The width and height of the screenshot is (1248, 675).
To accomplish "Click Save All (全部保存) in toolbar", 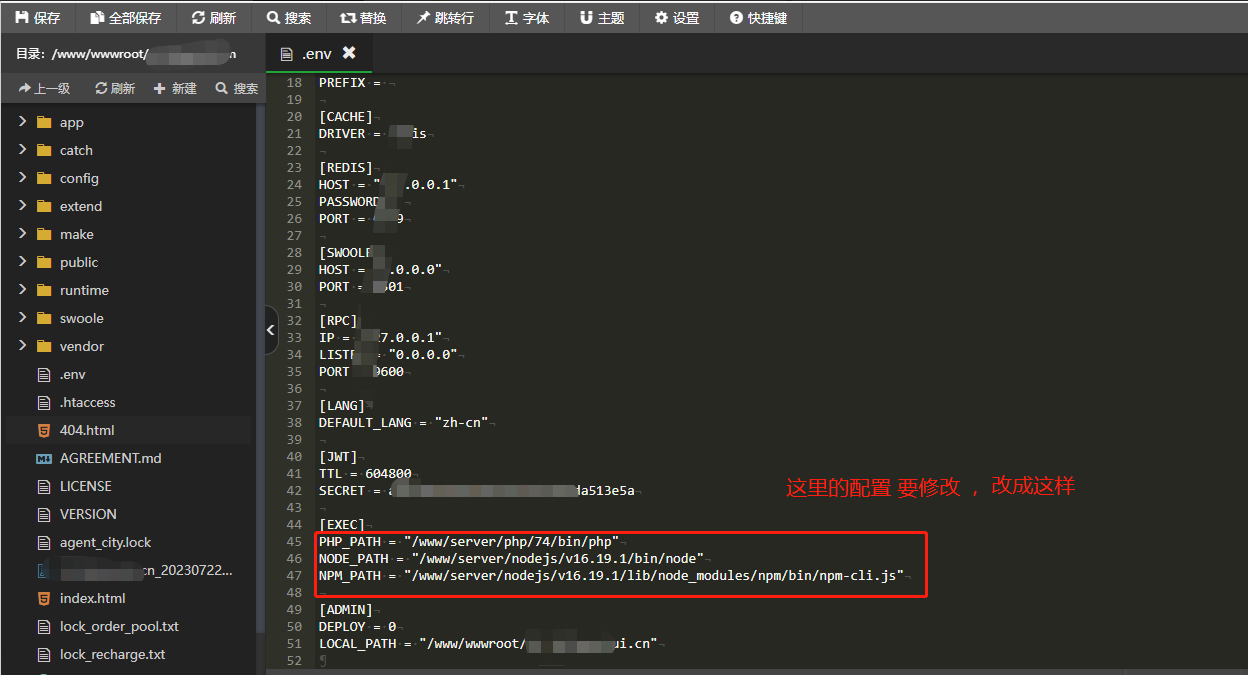I will pos(125,18).
